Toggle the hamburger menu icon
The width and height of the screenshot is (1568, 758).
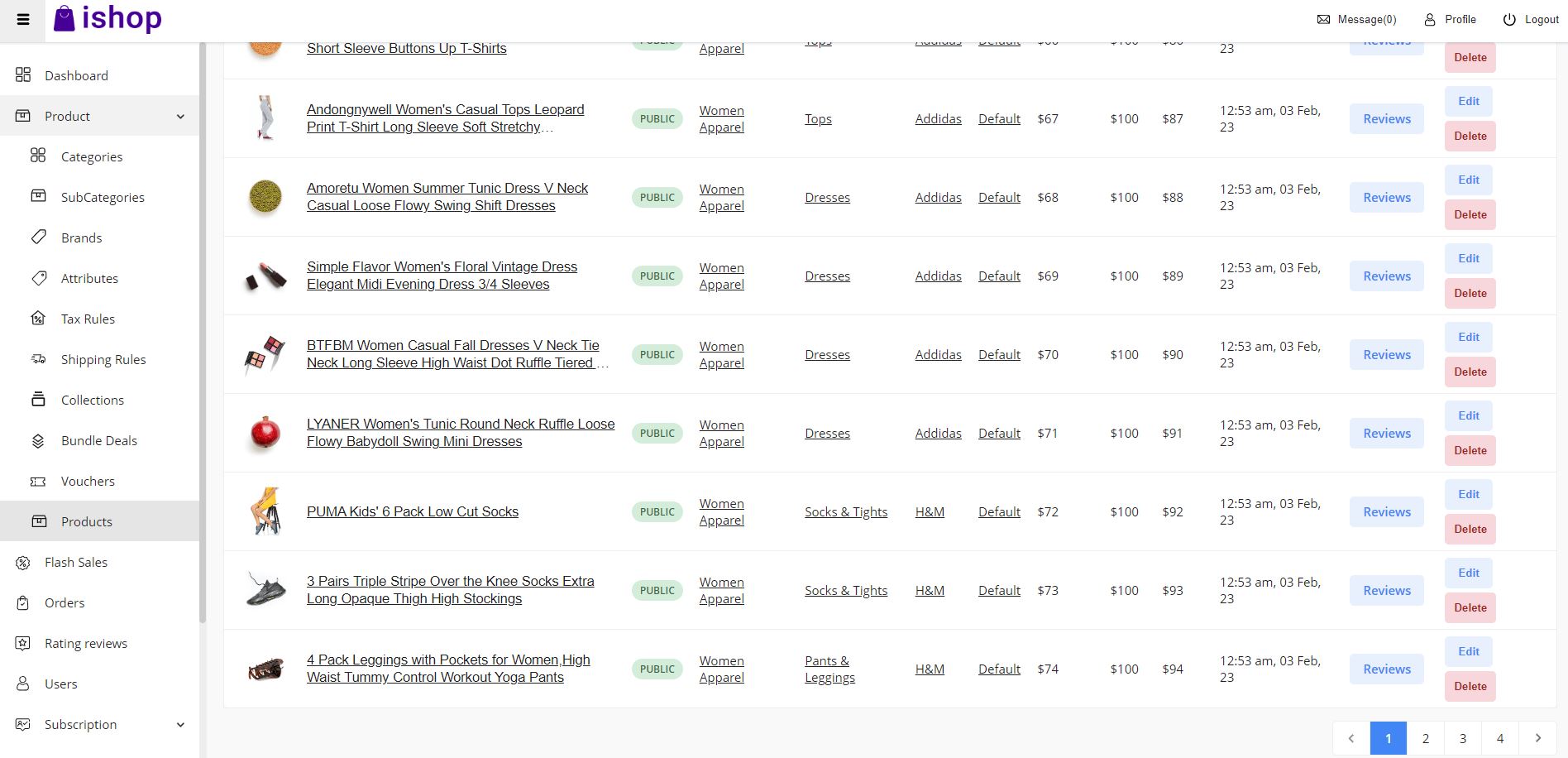pyautogui.click(x=23, y=20)
